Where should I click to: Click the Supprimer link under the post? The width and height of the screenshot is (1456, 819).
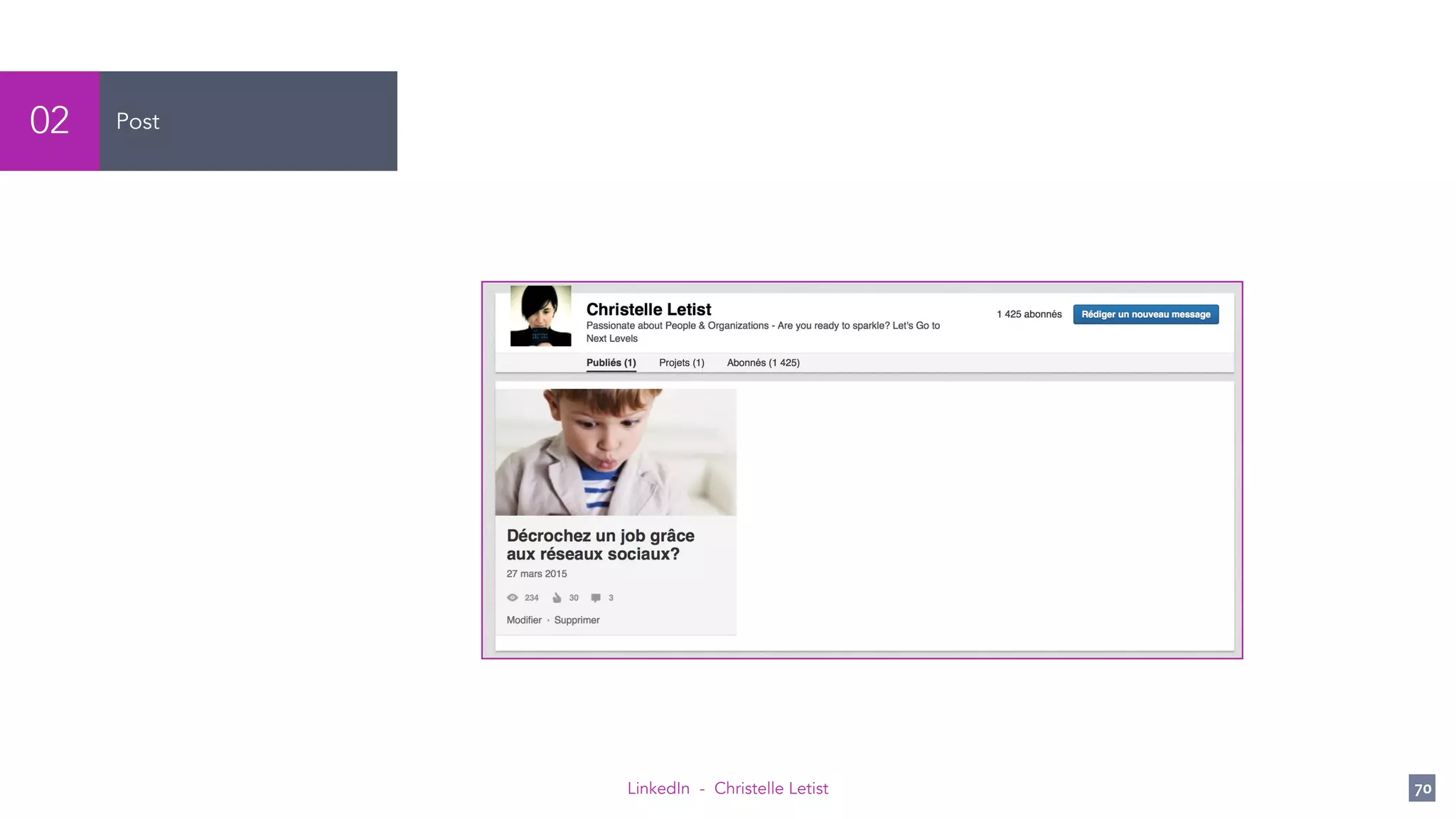click(577, 620)
